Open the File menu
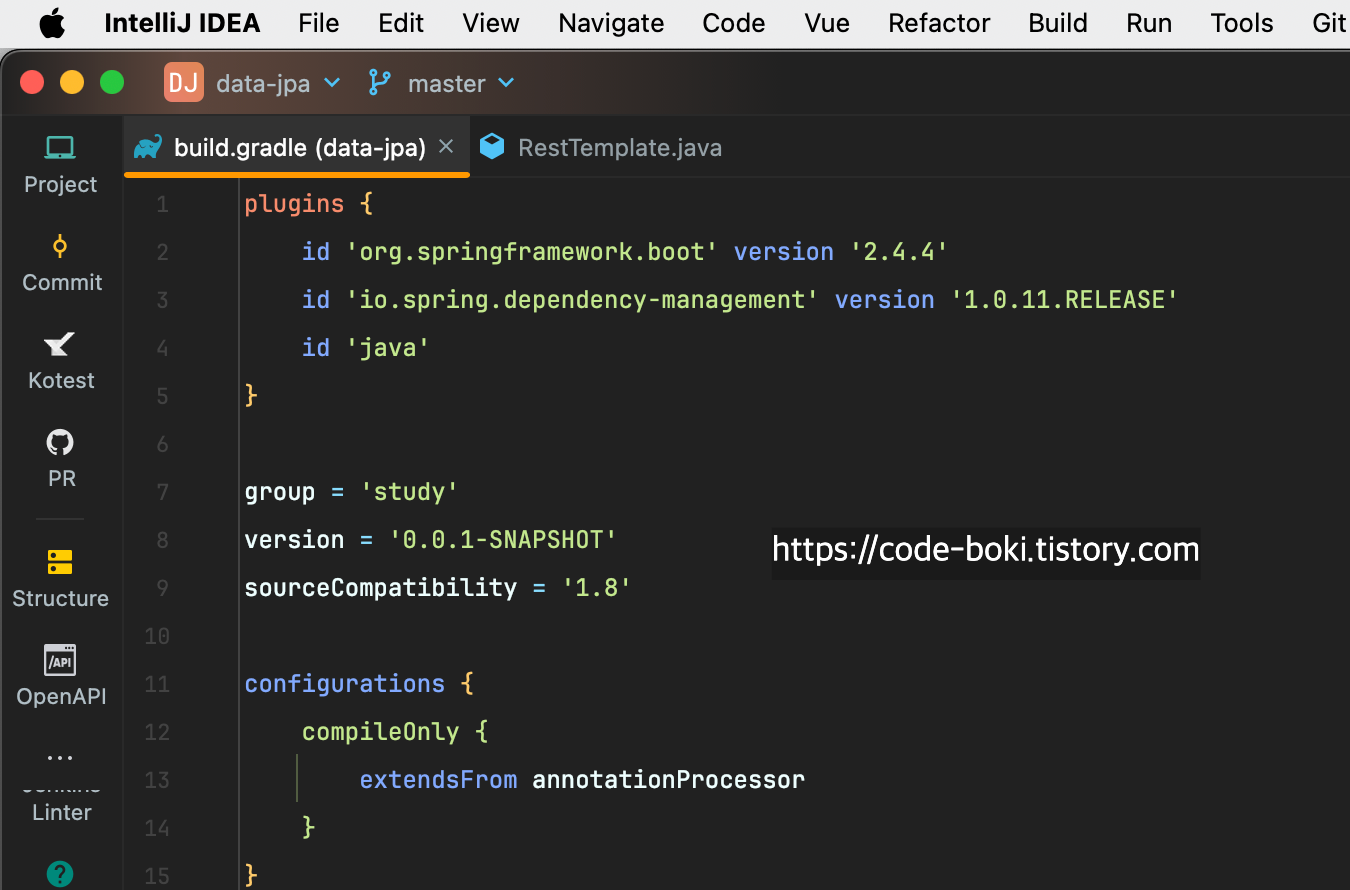The height and width of the screenshot is (890, 1350). pos(319,23)
